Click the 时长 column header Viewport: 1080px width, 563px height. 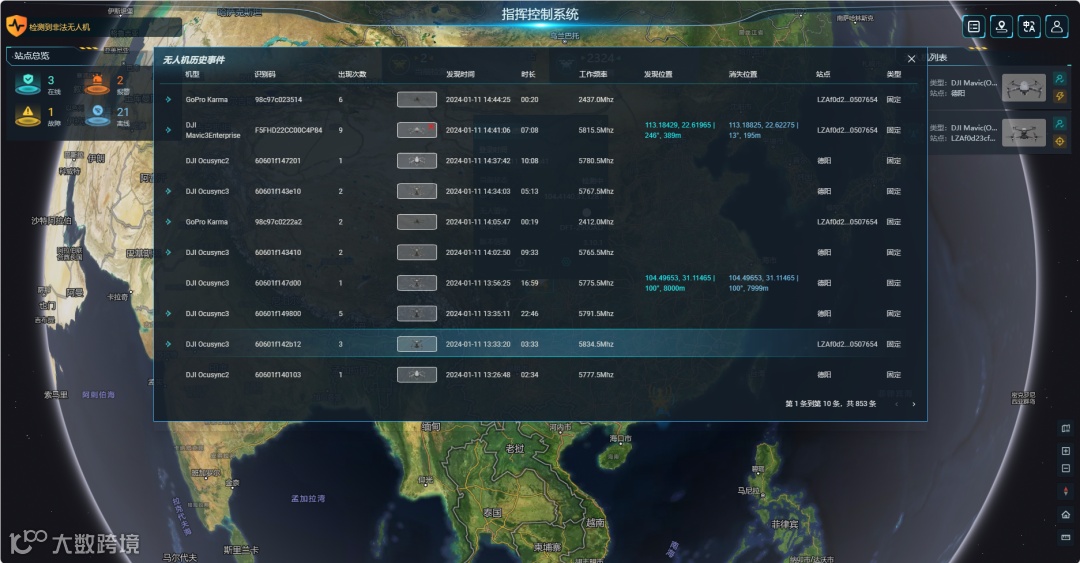[x=528, y=74]
